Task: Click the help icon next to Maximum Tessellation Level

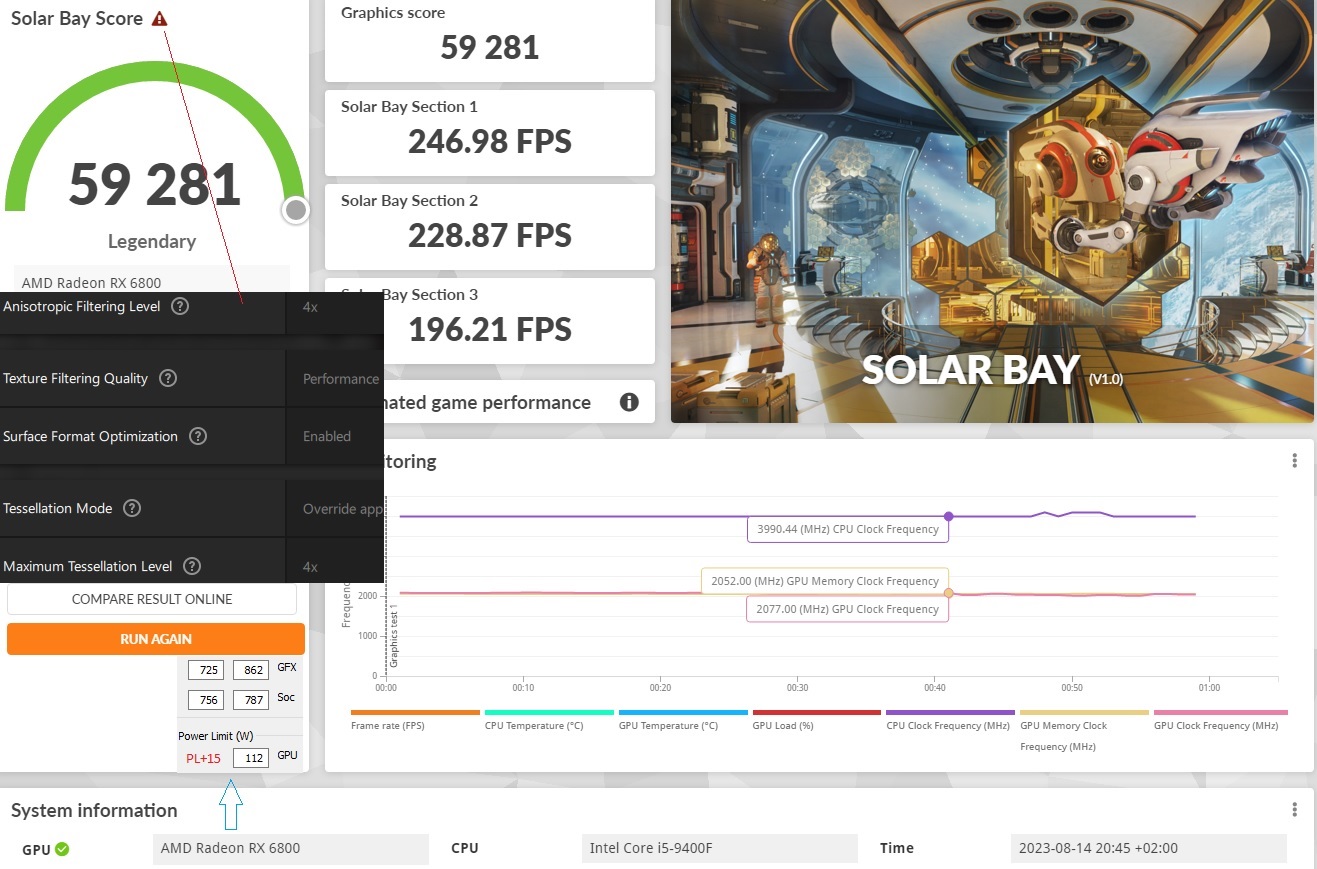Action: coord(192,566)
